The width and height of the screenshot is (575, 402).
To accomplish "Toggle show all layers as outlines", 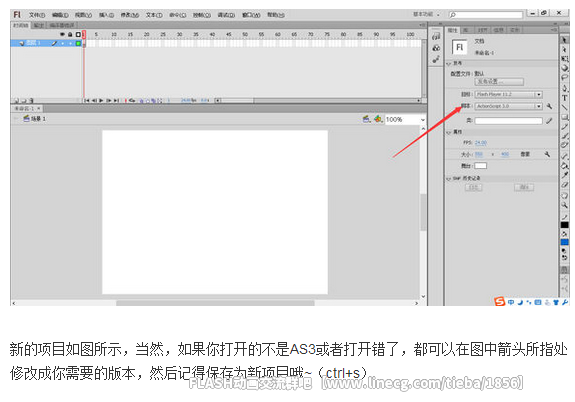I will click(x=78, y=34).
